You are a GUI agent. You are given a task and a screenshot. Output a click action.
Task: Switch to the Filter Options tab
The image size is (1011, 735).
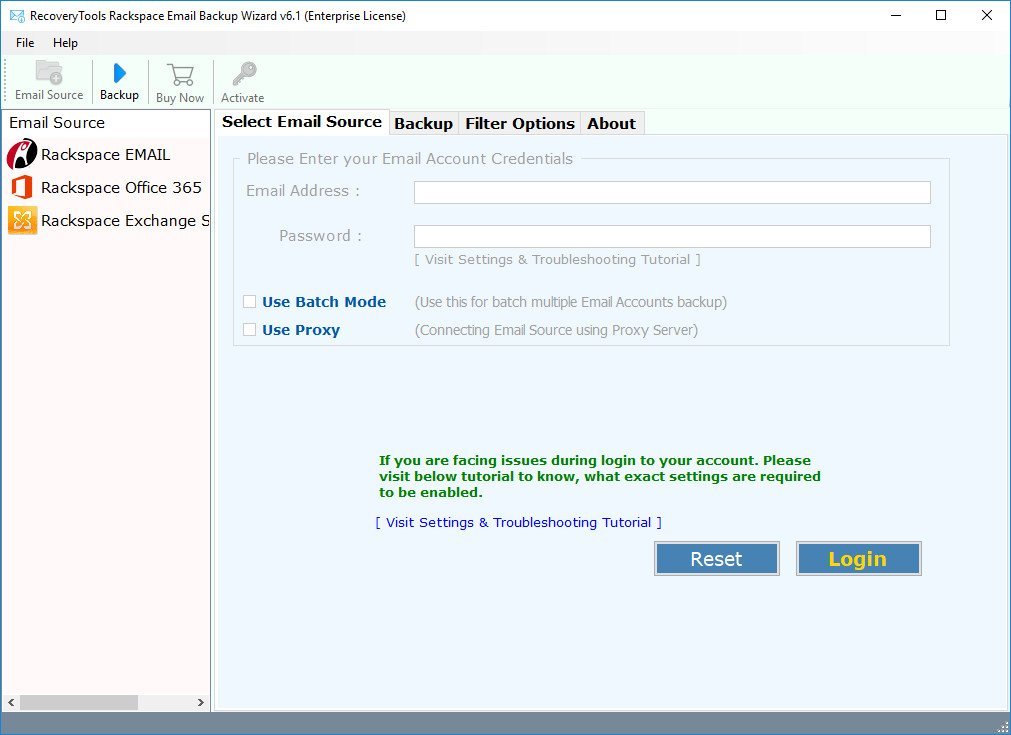coord(519,123)
